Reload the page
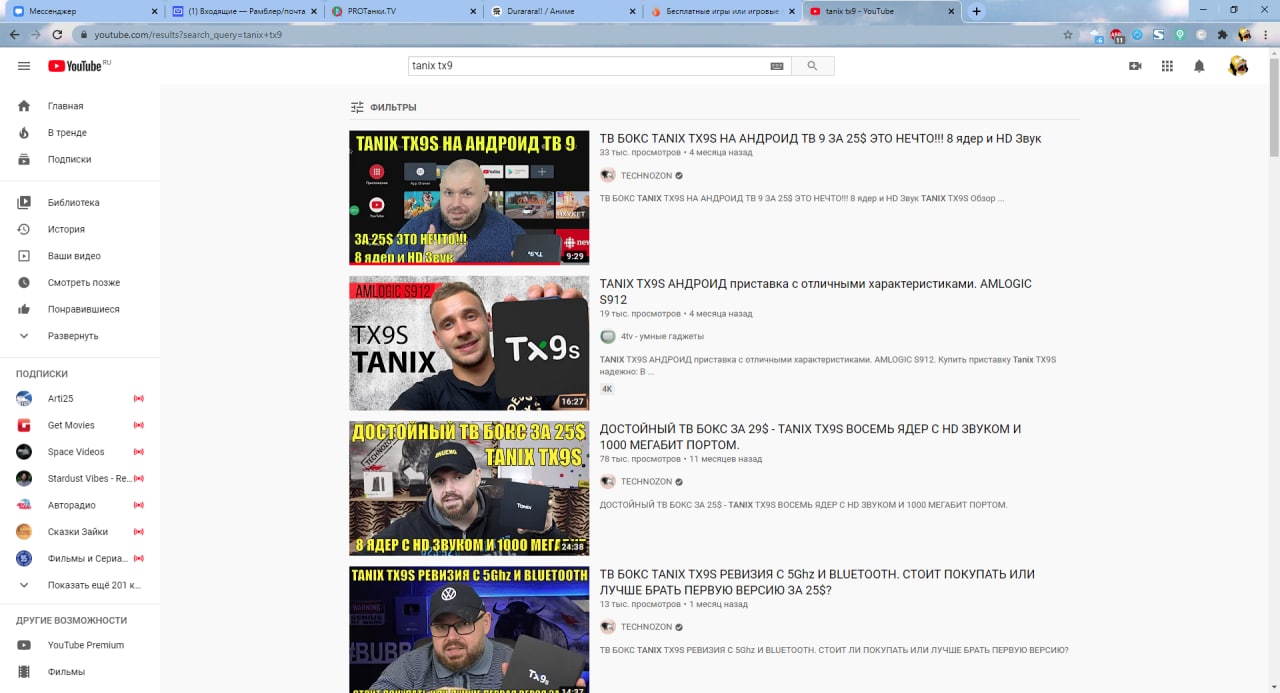 coord(57,34)
